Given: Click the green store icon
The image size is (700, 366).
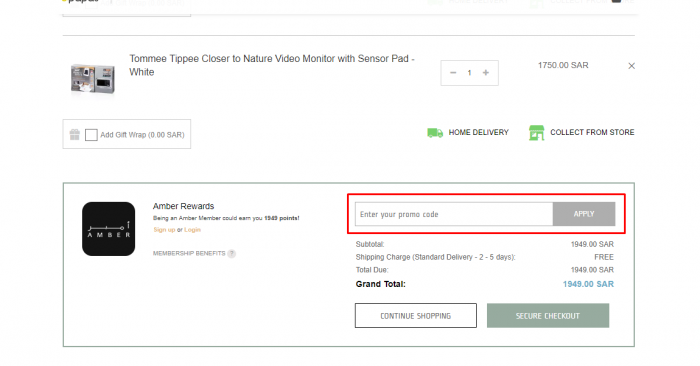Looking at the screenshot, I should click(x=537, y=133).
